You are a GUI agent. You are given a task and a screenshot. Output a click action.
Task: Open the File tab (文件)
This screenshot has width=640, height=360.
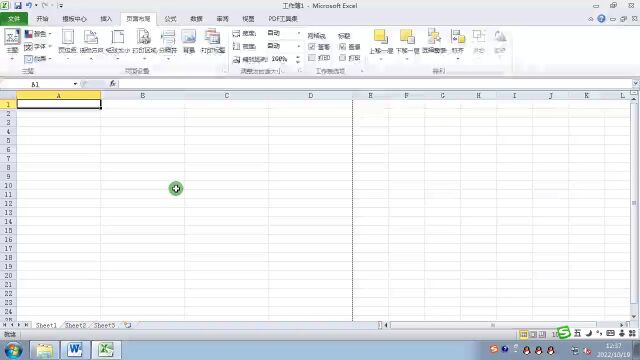(14, 19)
